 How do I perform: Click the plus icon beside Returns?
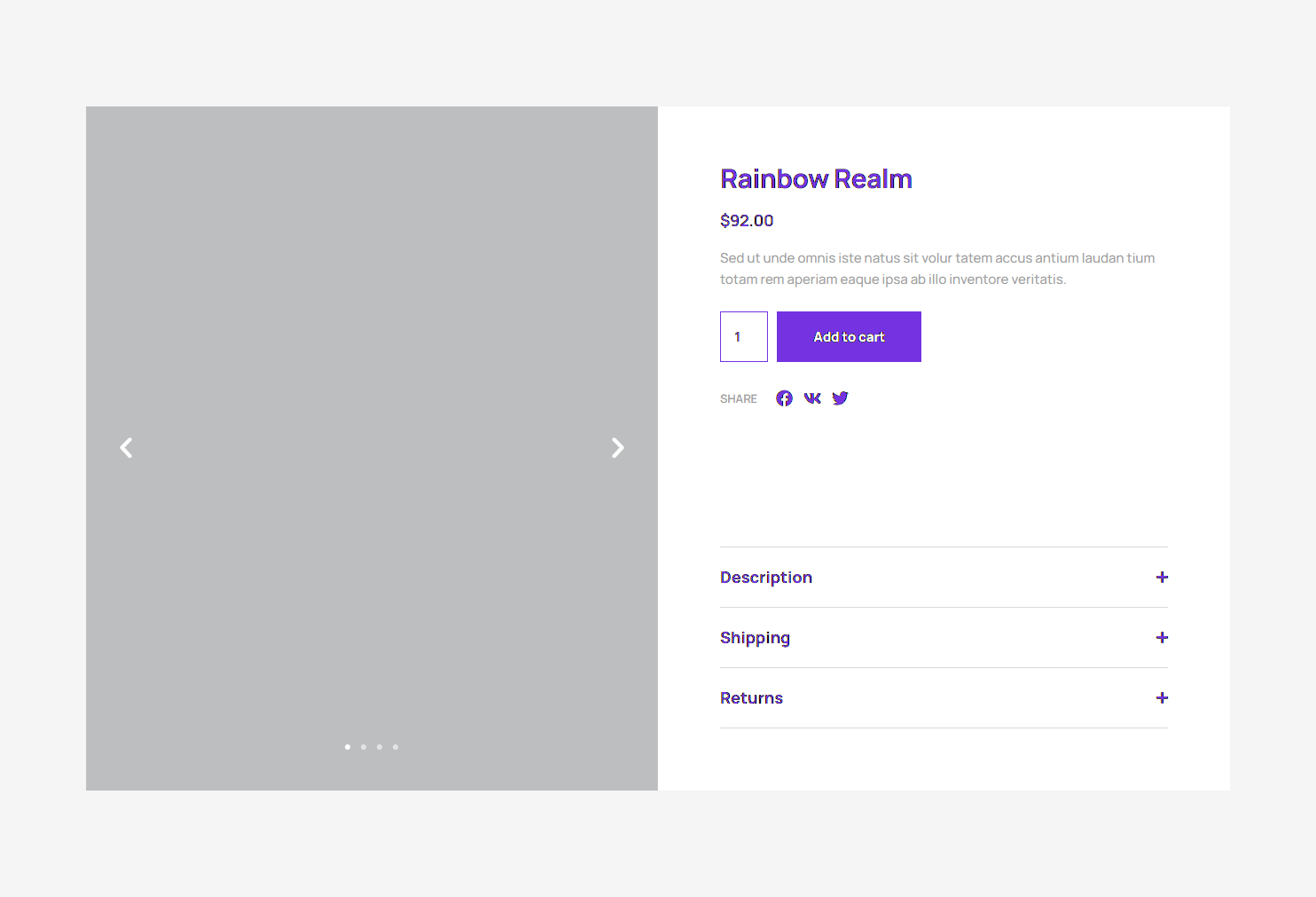(x=1162, y=698)
